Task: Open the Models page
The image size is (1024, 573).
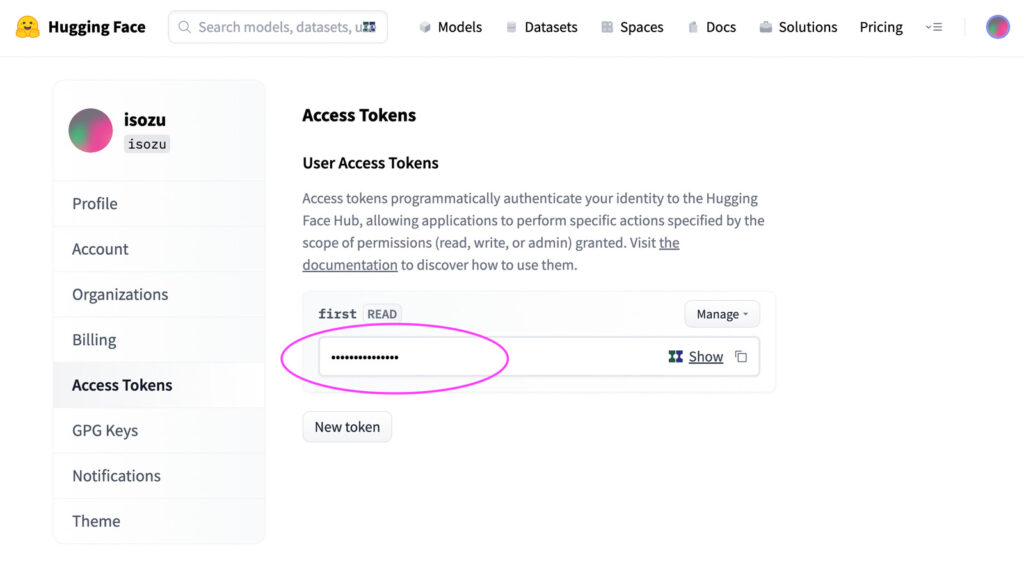Action: [459, 27]
